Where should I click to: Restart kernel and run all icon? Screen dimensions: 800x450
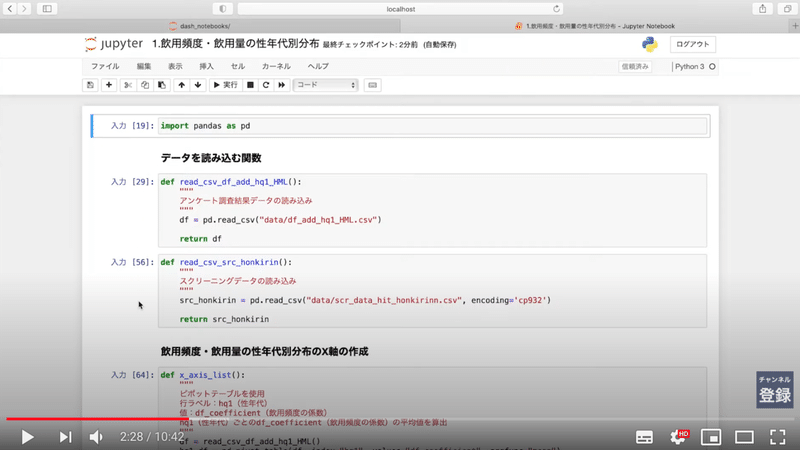click(282, 85)
